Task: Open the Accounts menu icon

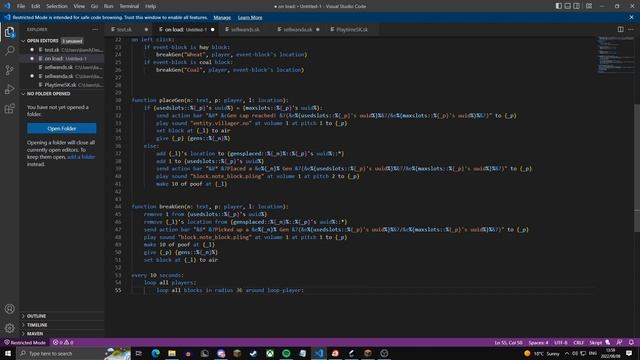Action: click(x=9, y=309)
